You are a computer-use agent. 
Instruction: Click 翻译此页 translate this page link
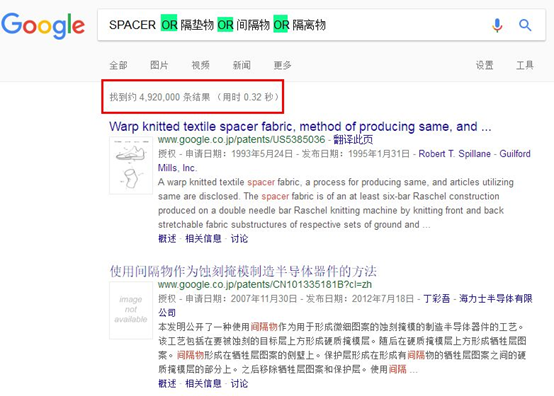[353, 140]
